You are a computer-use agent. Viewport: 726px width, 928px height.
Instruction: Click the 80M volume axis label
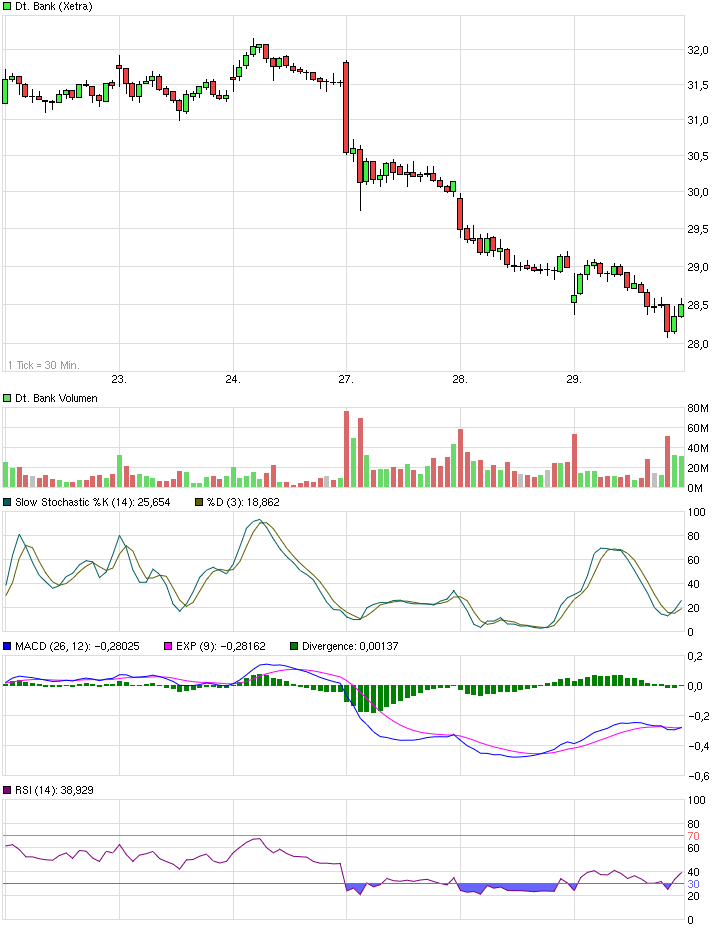coord(698,408)
